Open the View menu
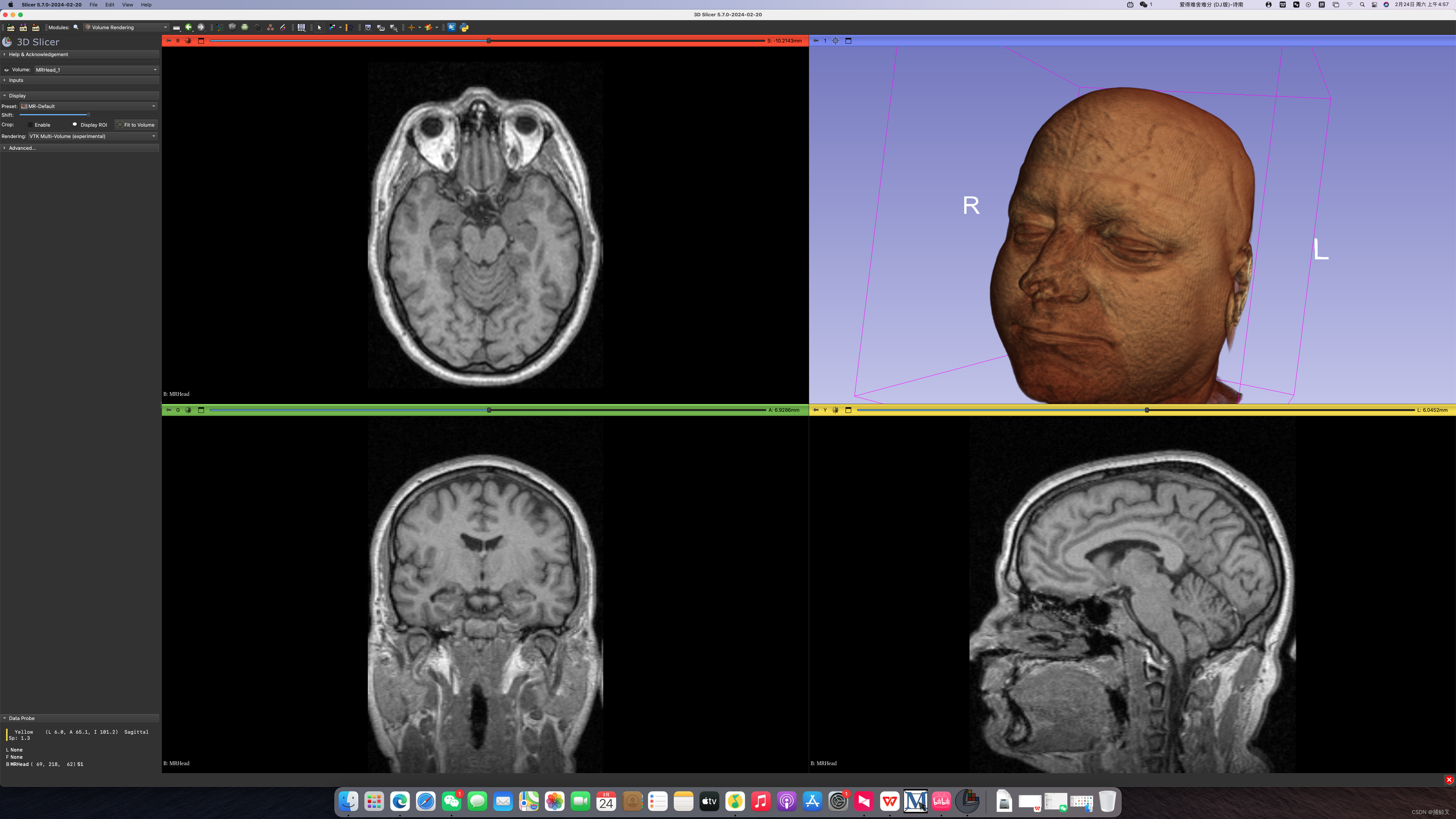Viewport: 1456px width, 819px height. (128, 5)
